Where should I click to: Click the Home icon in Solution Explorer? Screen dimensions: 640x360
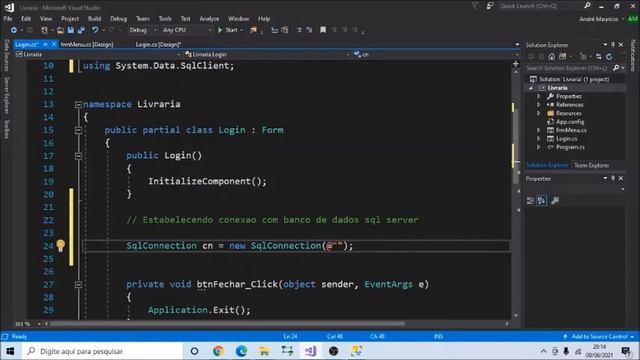pos(552,57)
